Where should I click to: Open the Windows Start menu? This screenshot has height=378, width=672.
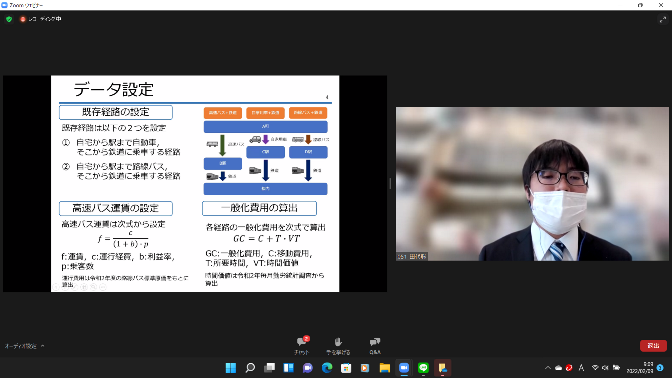click(x=231, y=368)
